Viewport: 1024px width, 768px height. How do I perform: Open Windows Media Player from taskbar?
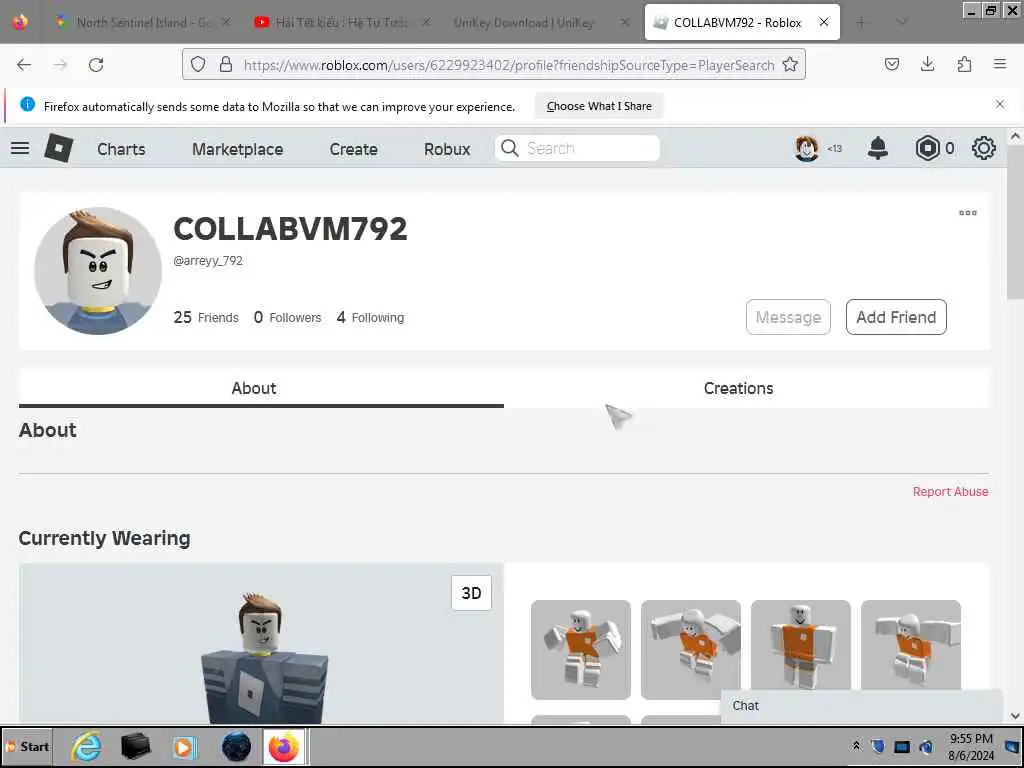[184, 747]
